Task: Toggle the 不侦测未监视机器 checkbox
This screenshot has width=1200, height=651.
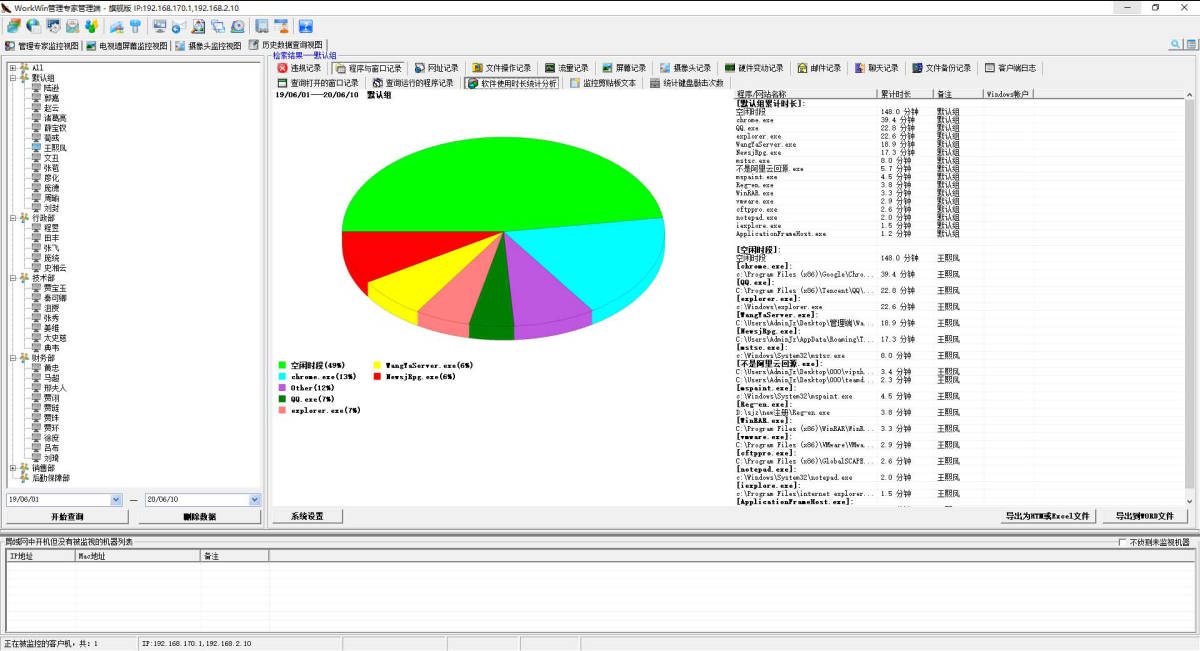Action: [x=1122, y=542]
